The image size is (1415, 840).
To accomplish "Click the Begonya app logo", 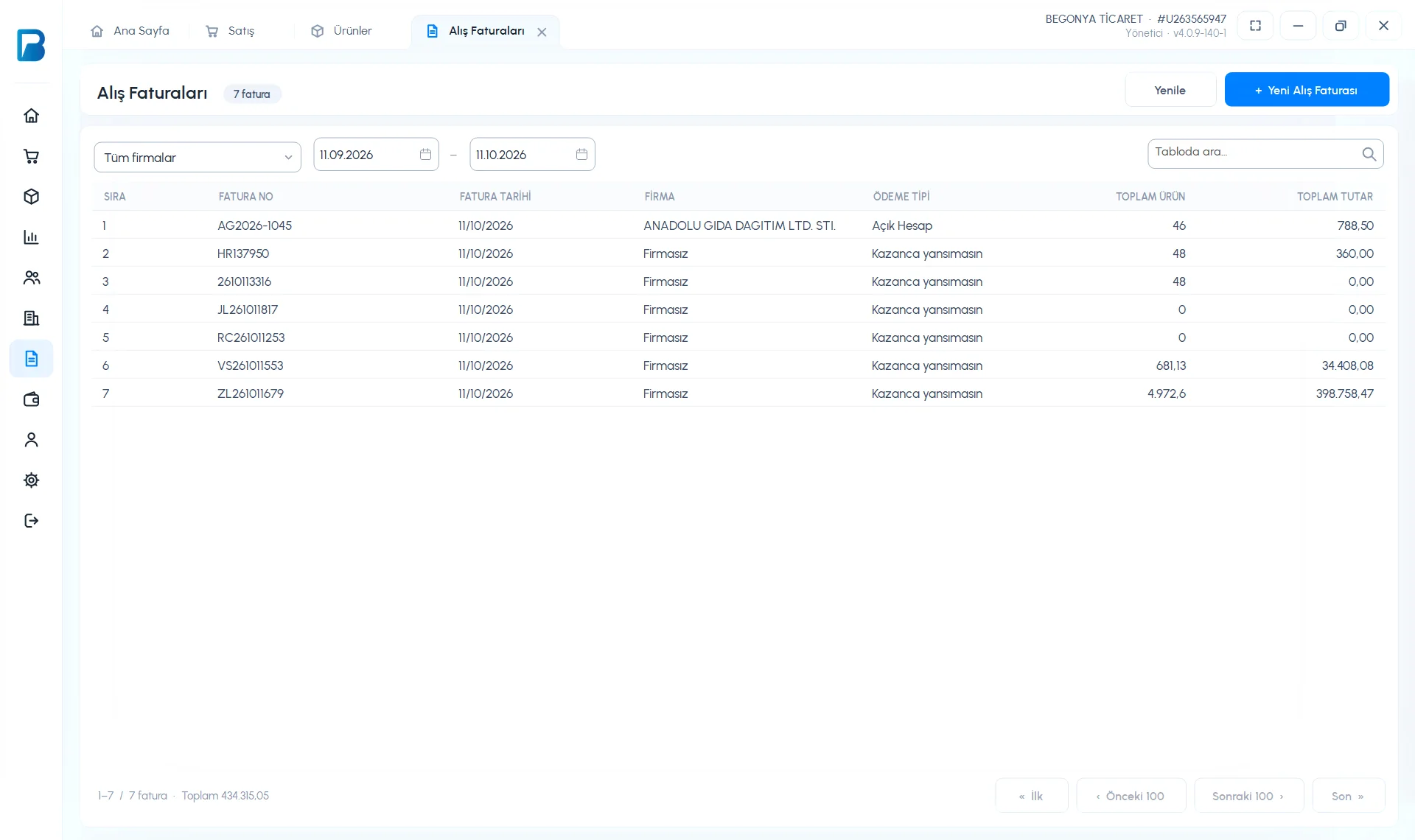I will click(31, 45).
